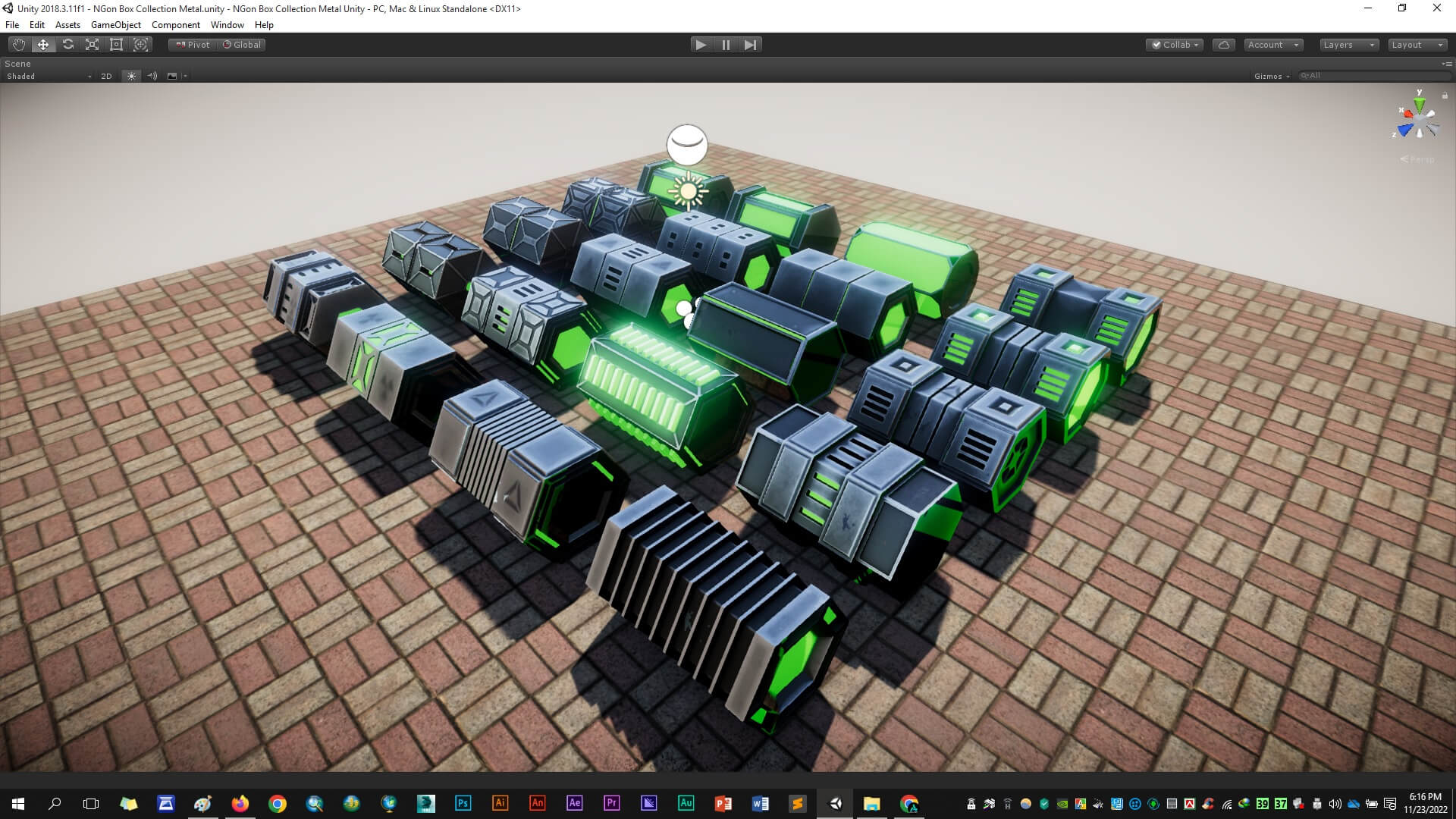Open the Shaded draw mode dropdown
Image resolution: width=1456 pixels, height=819 pixels.
point(49,76)
